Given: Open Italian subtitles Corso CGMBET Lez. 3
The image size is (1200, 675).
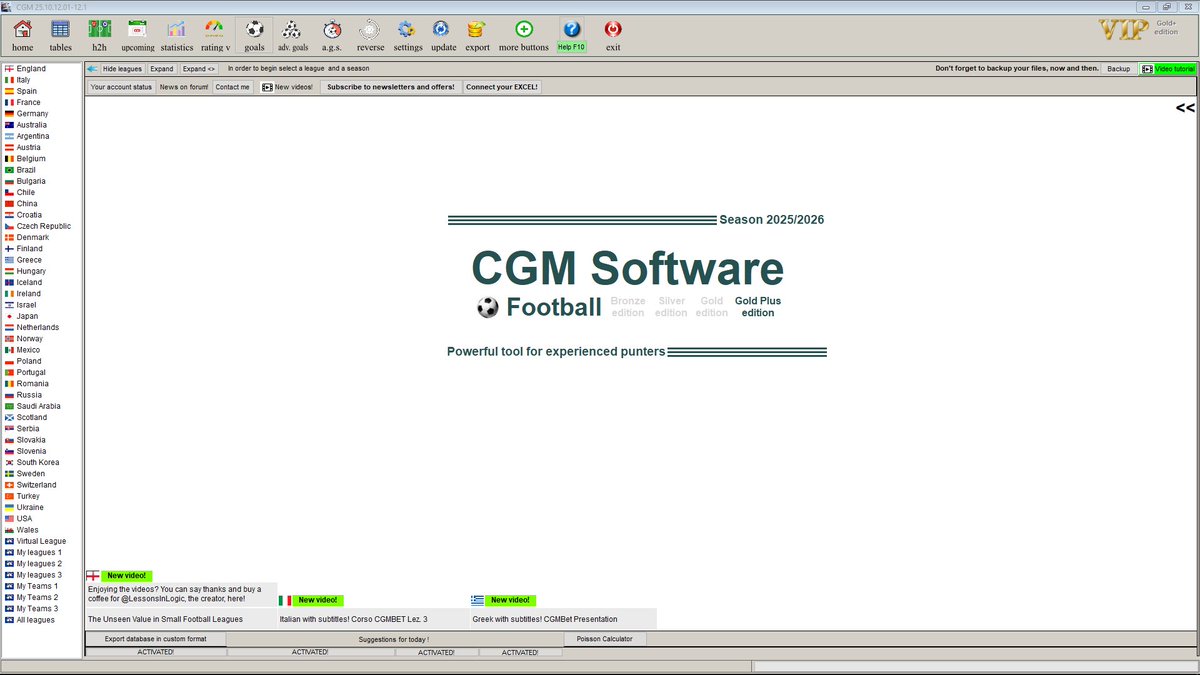Looking at the screenshot, I should [x=373, y=619].
